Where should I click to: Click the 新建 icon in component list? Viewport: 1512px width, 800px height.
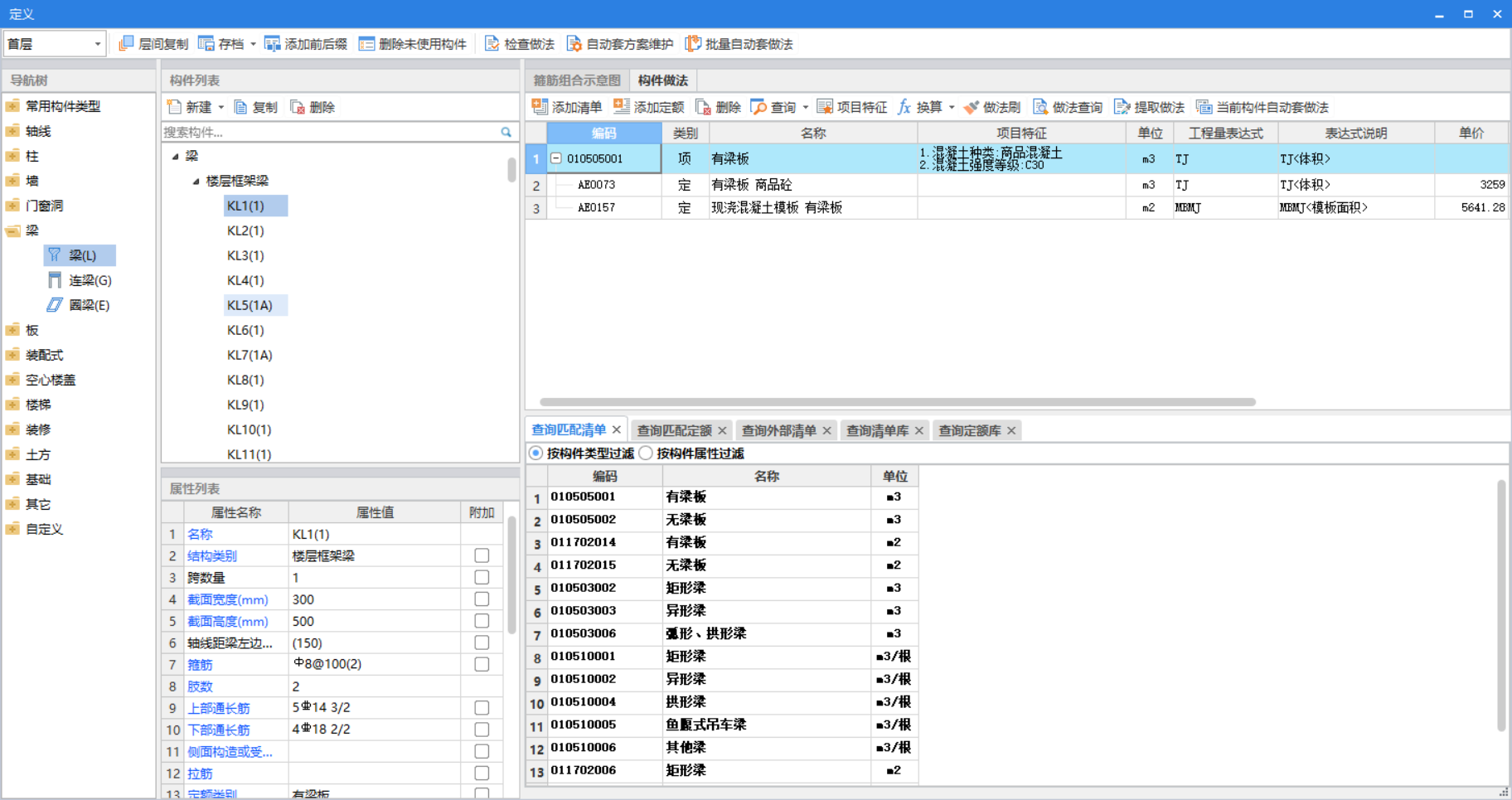(174, 107)
